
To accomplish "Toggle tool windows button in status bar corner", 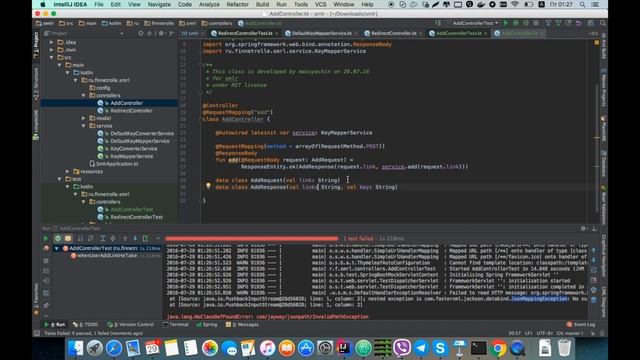I will coord(37,333).
